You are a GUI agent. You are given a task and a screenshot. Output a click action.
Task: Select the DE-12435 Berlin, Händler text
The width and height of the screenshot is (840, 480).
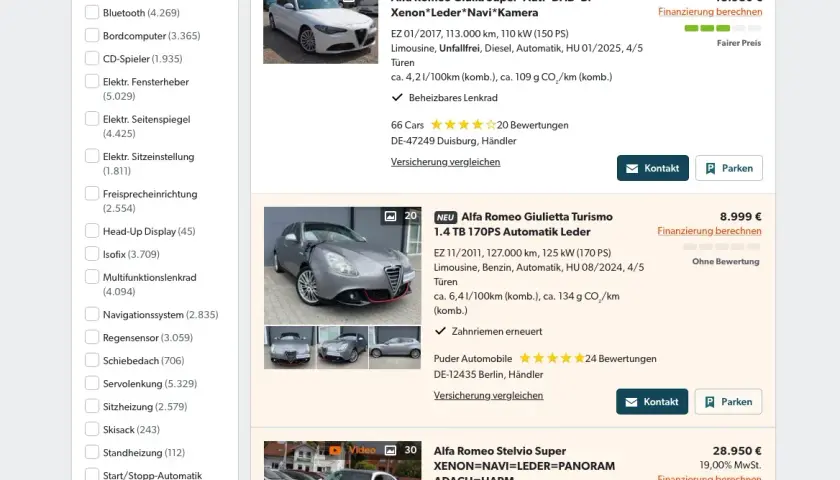(x=489, y=374)
